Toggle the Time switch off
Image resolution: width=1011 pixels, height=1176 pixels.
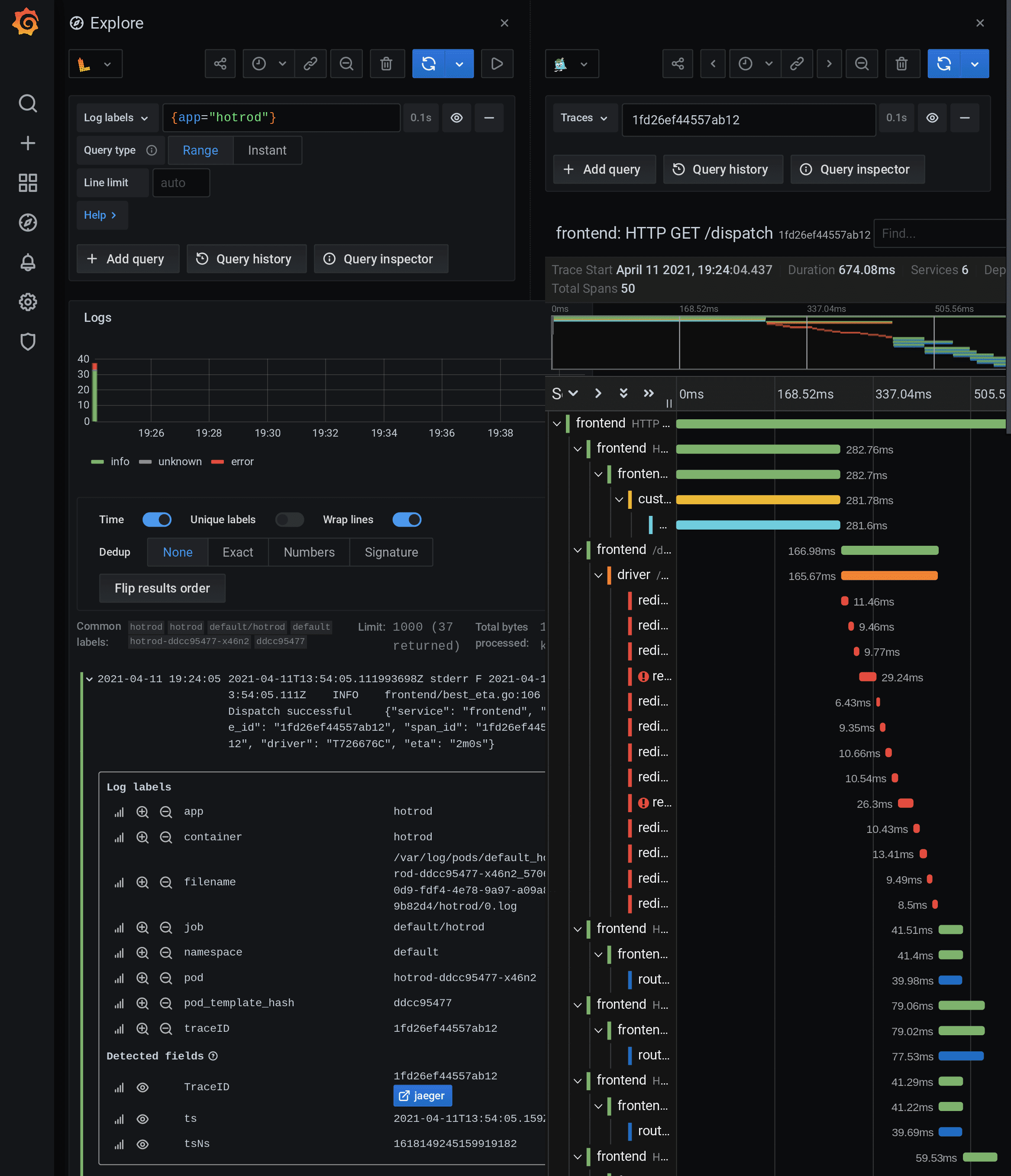(x=157, y=519)
